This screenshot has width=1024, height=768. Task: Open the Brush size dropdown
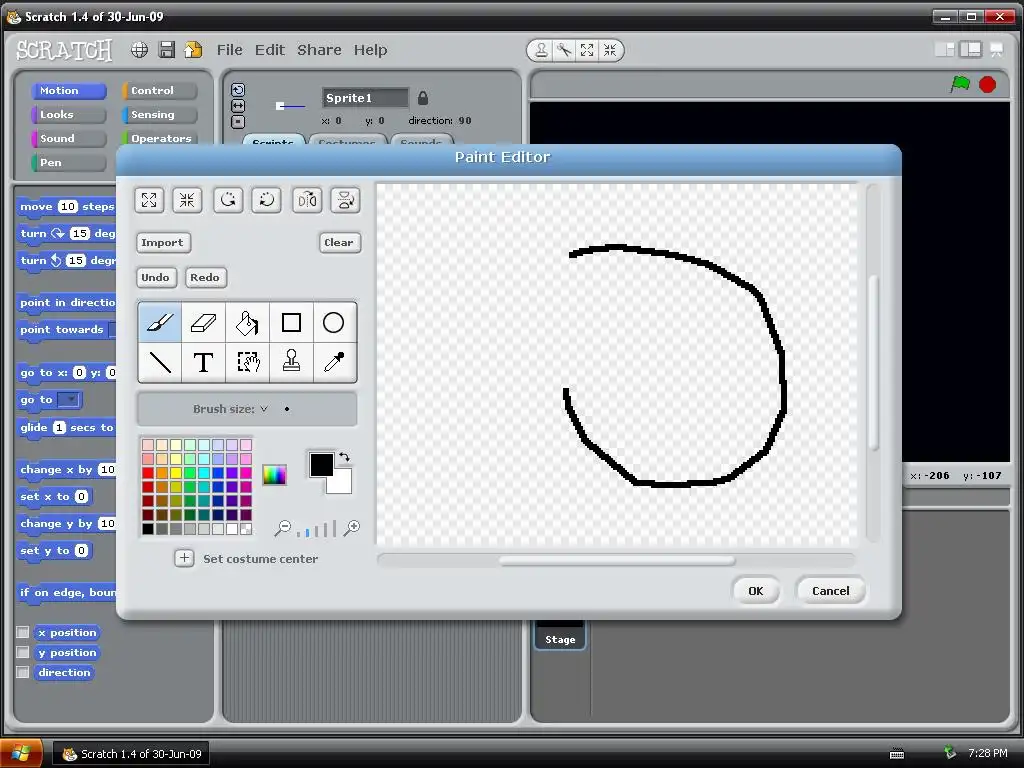pyautogui.click(x=264, y=409)
